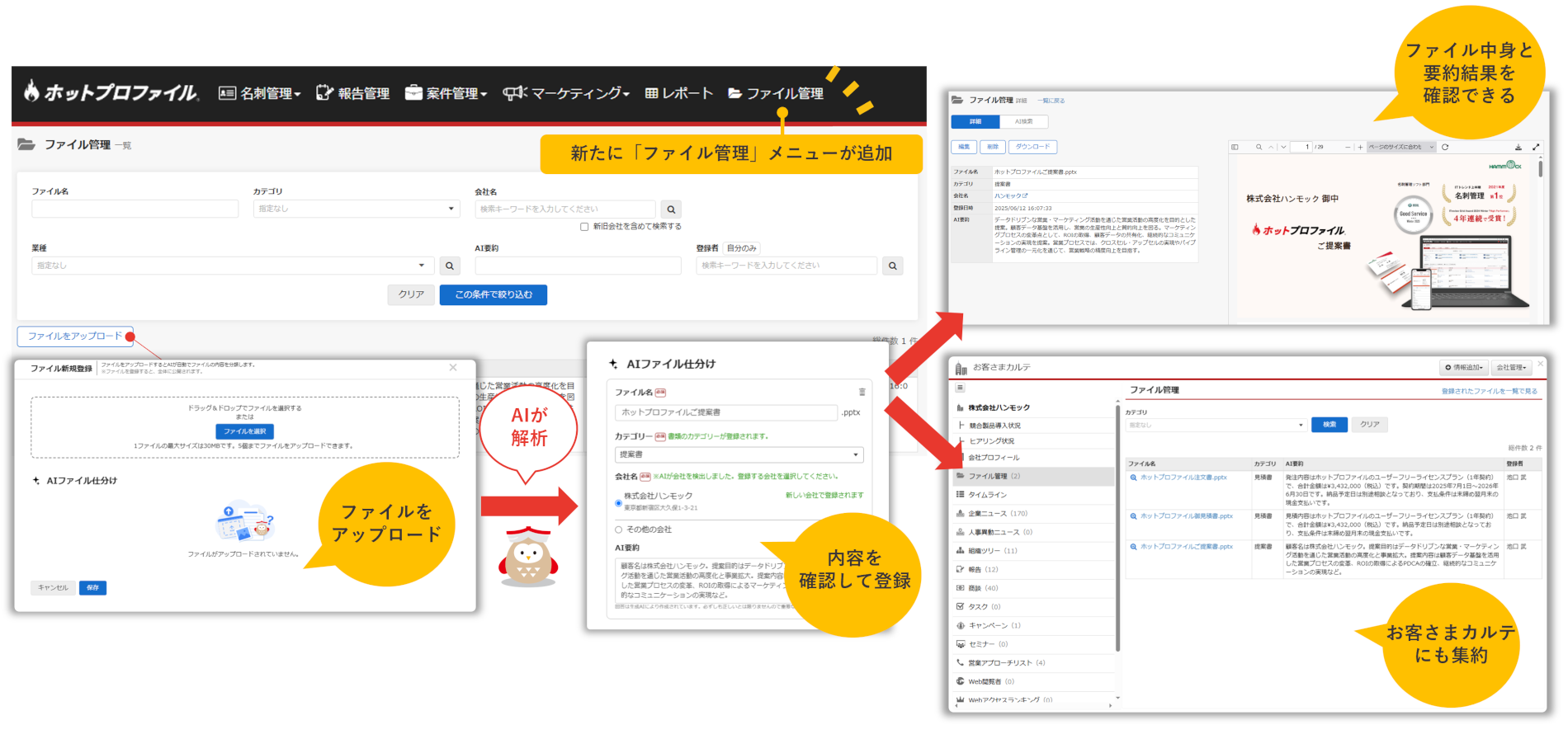Click the download icon in document viewer toolbar
1568x739 pixels.
(x=1518, y=147)
